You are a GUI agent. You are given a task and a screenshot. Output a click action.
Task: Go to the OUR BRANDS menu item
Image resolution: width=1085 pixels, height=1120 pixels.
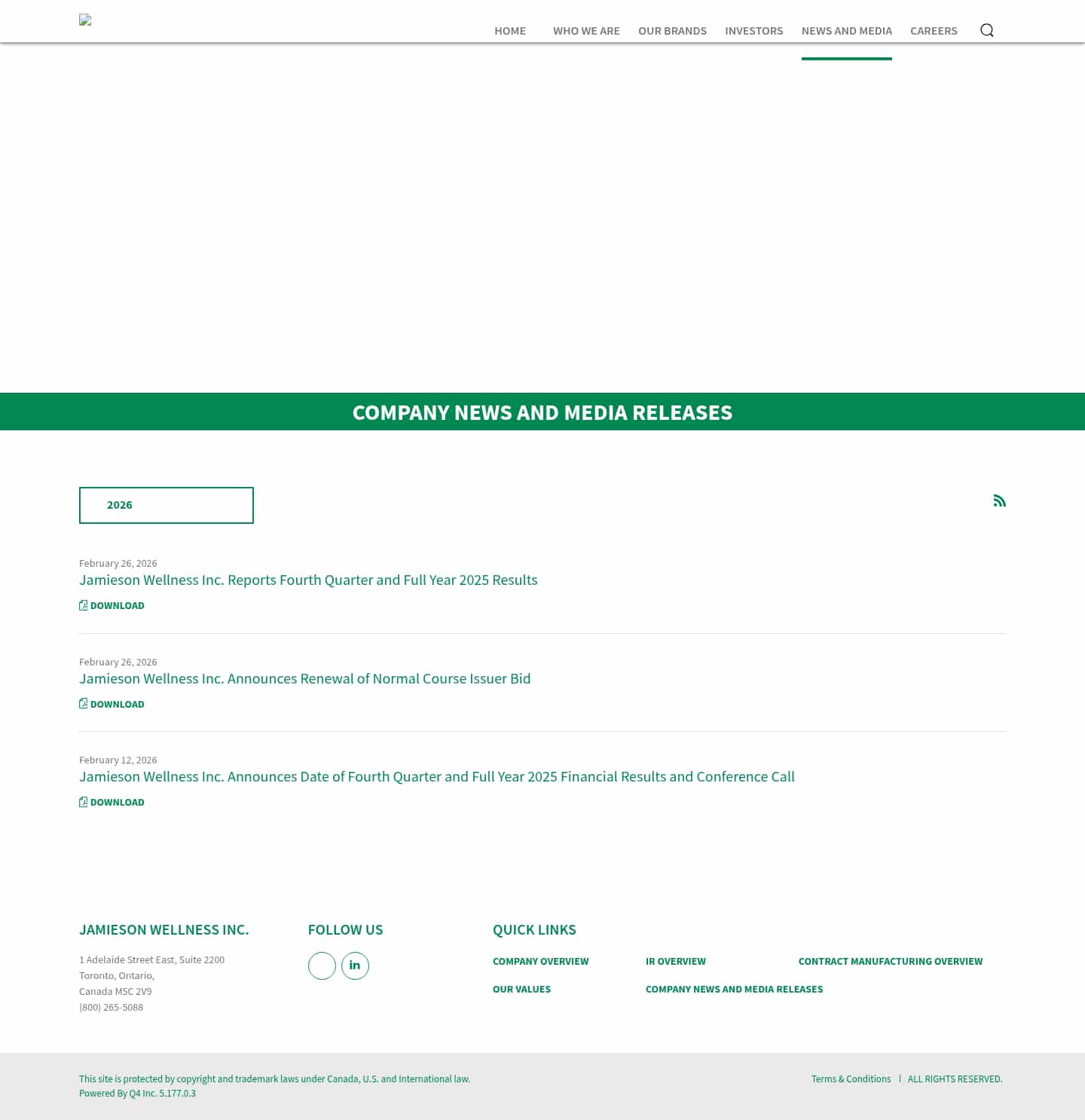[672, 31]
